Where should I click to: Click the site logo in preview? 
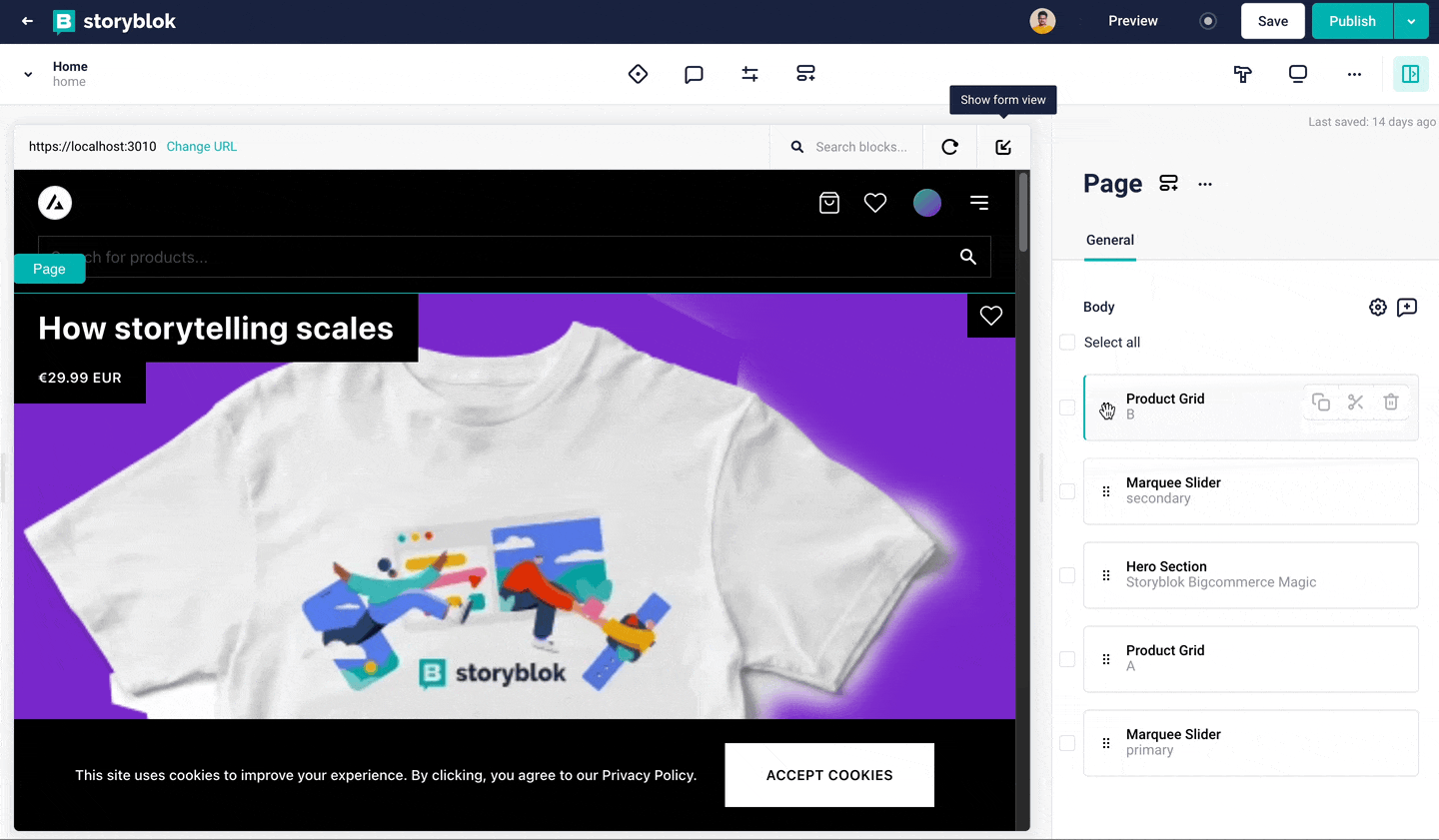point(55,203)
